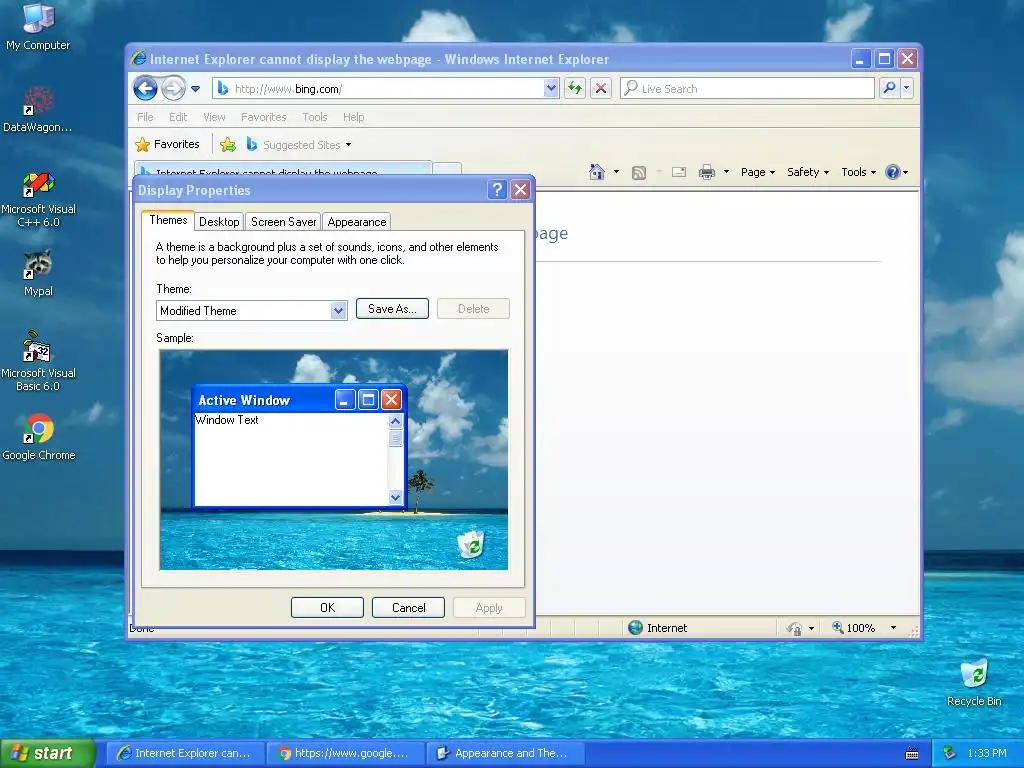Click the keyboard icon in system tray
Viewport: 1024px width, 768px height.
tap(912, 754)
